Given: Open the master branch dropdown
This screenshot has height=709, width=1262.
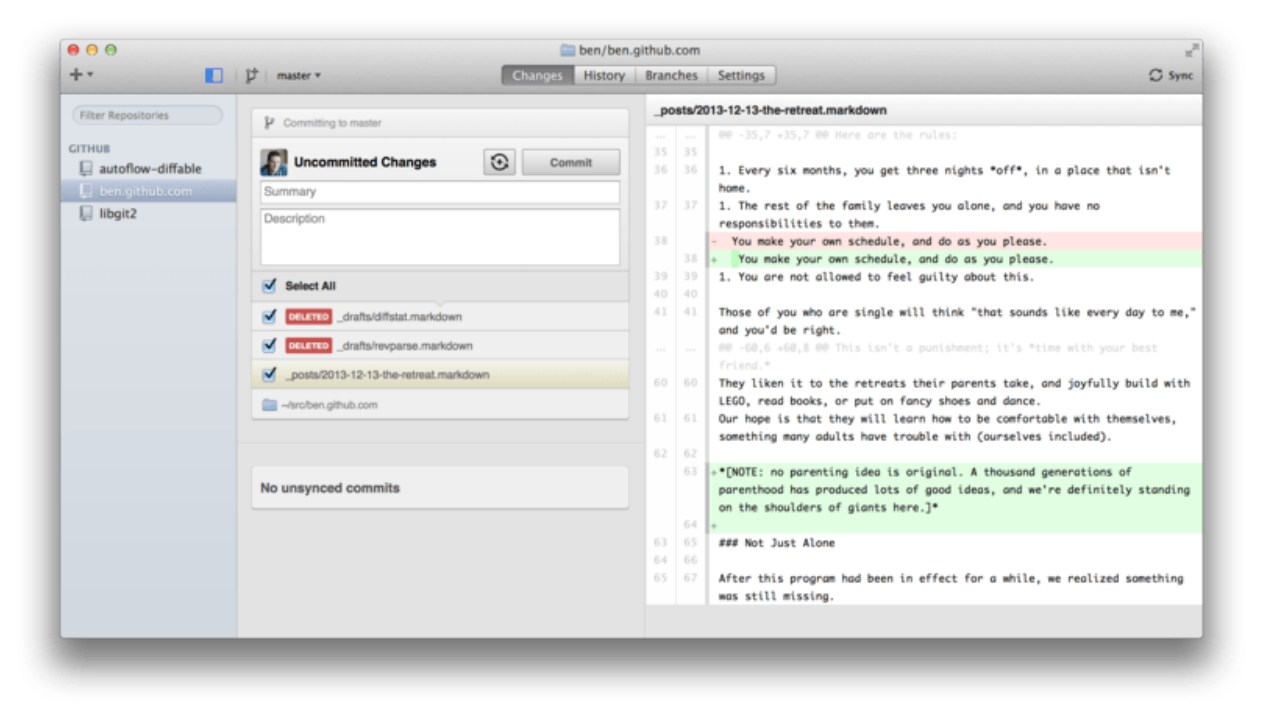Looking at the screenshot, I should click(x=299, y=75).
